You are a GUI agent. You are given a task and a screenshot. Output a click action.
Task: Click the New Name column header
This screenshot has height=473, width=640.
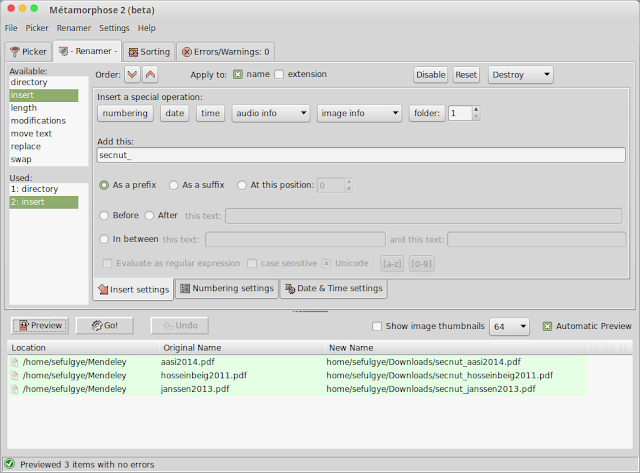(x=456, y=348)
